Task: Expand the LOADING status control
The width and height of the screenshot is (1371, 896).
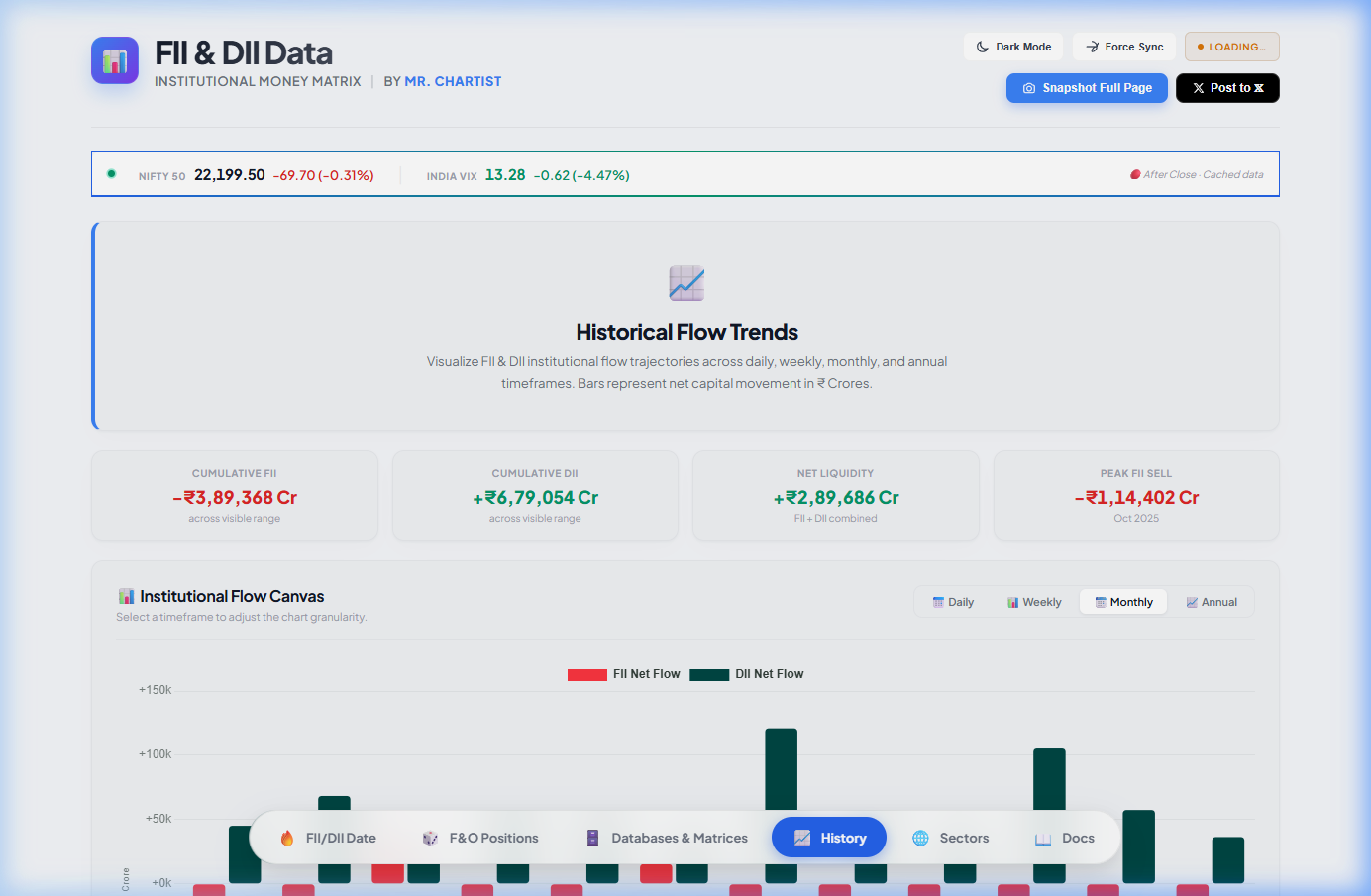Action: [1231, 46]
